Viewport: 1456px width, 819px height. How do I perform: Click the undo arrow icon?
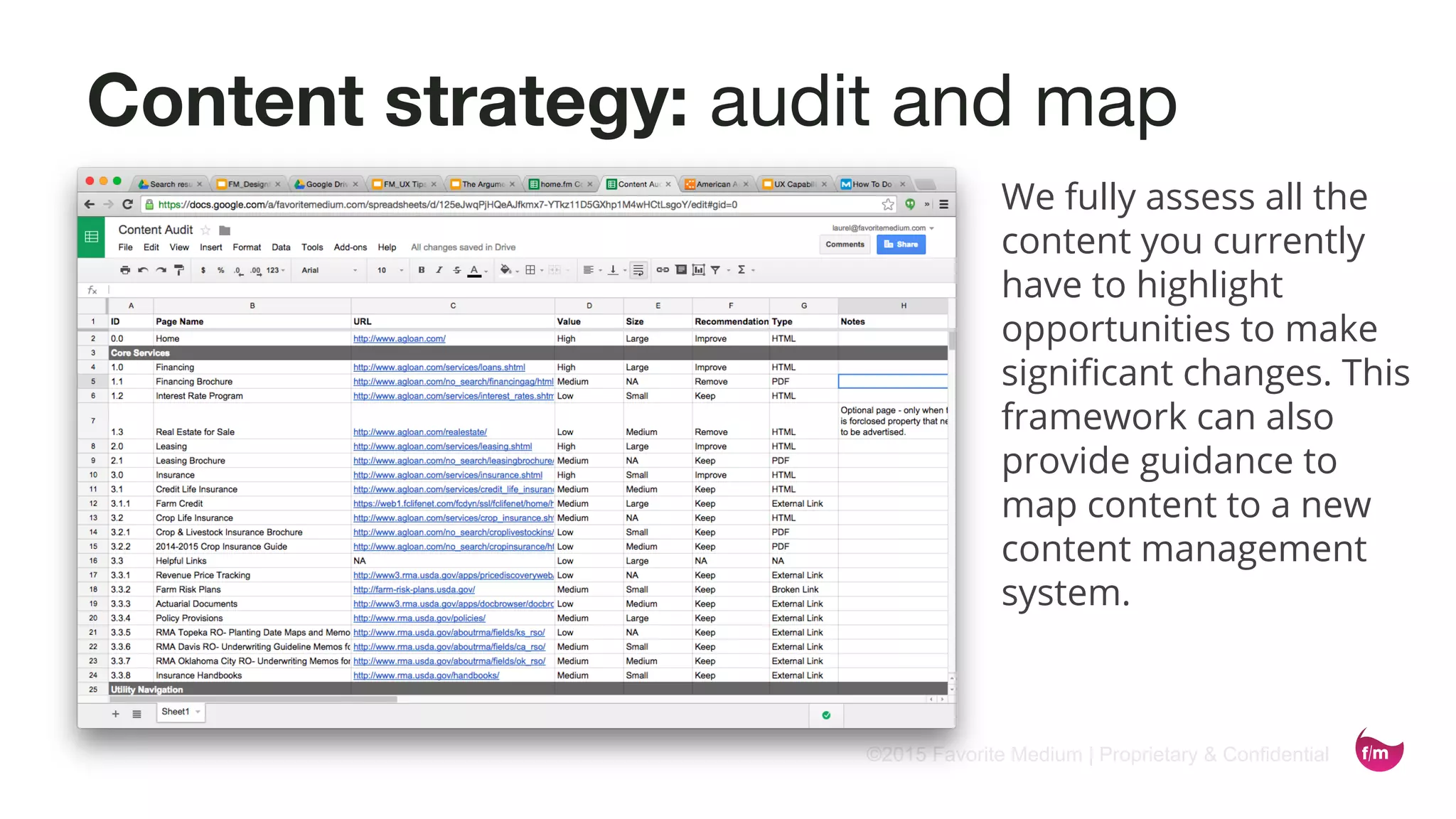point(143,270)
